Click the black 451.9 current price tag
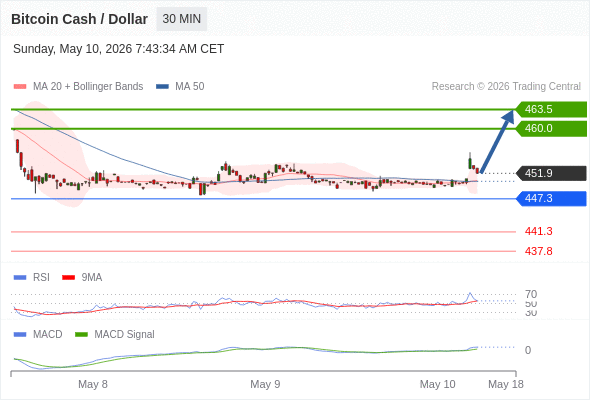 coord(551,173)
